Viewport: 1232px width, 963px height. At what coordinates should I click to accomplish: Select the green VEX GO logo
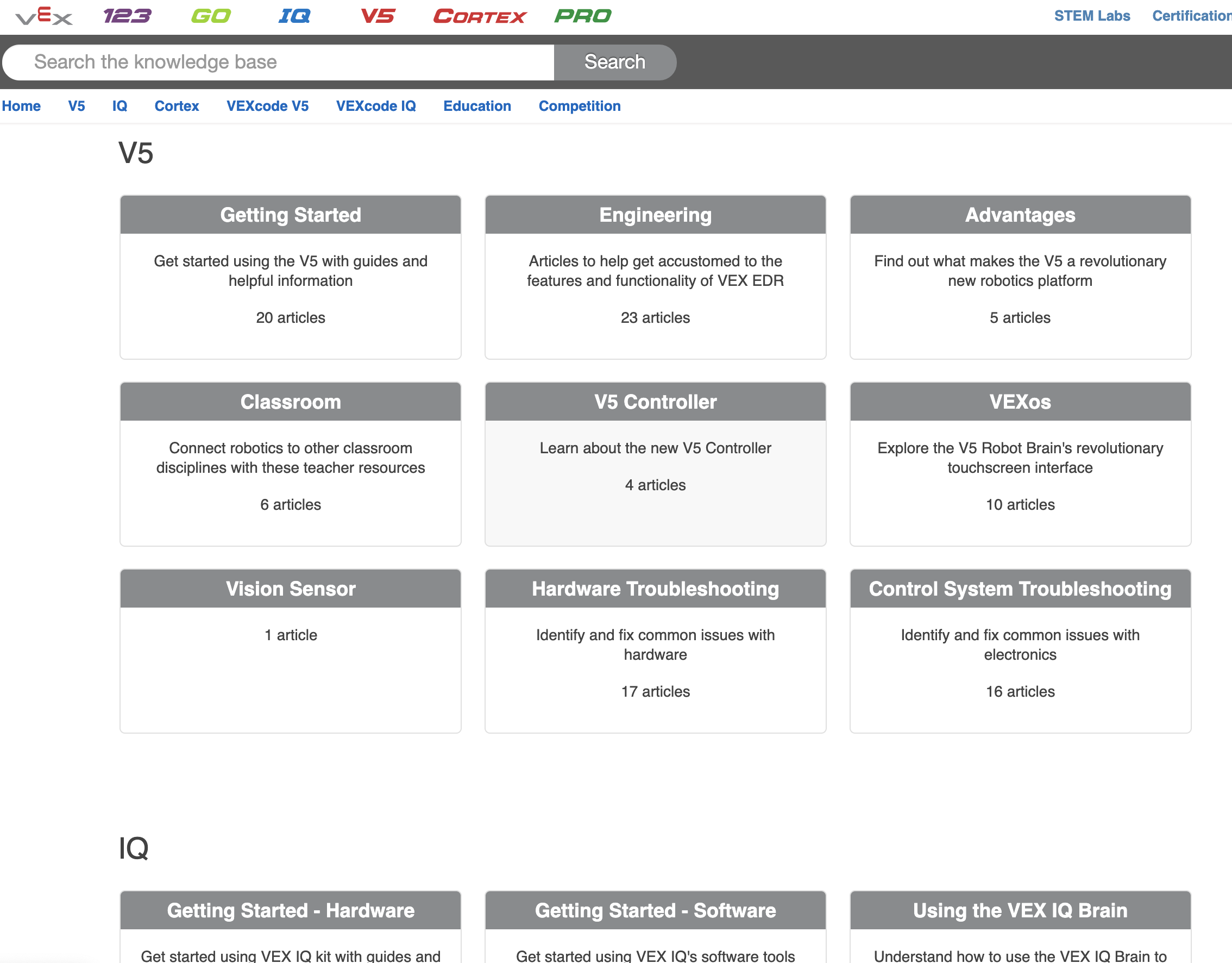pyautogui.click(x=210, y=16)
